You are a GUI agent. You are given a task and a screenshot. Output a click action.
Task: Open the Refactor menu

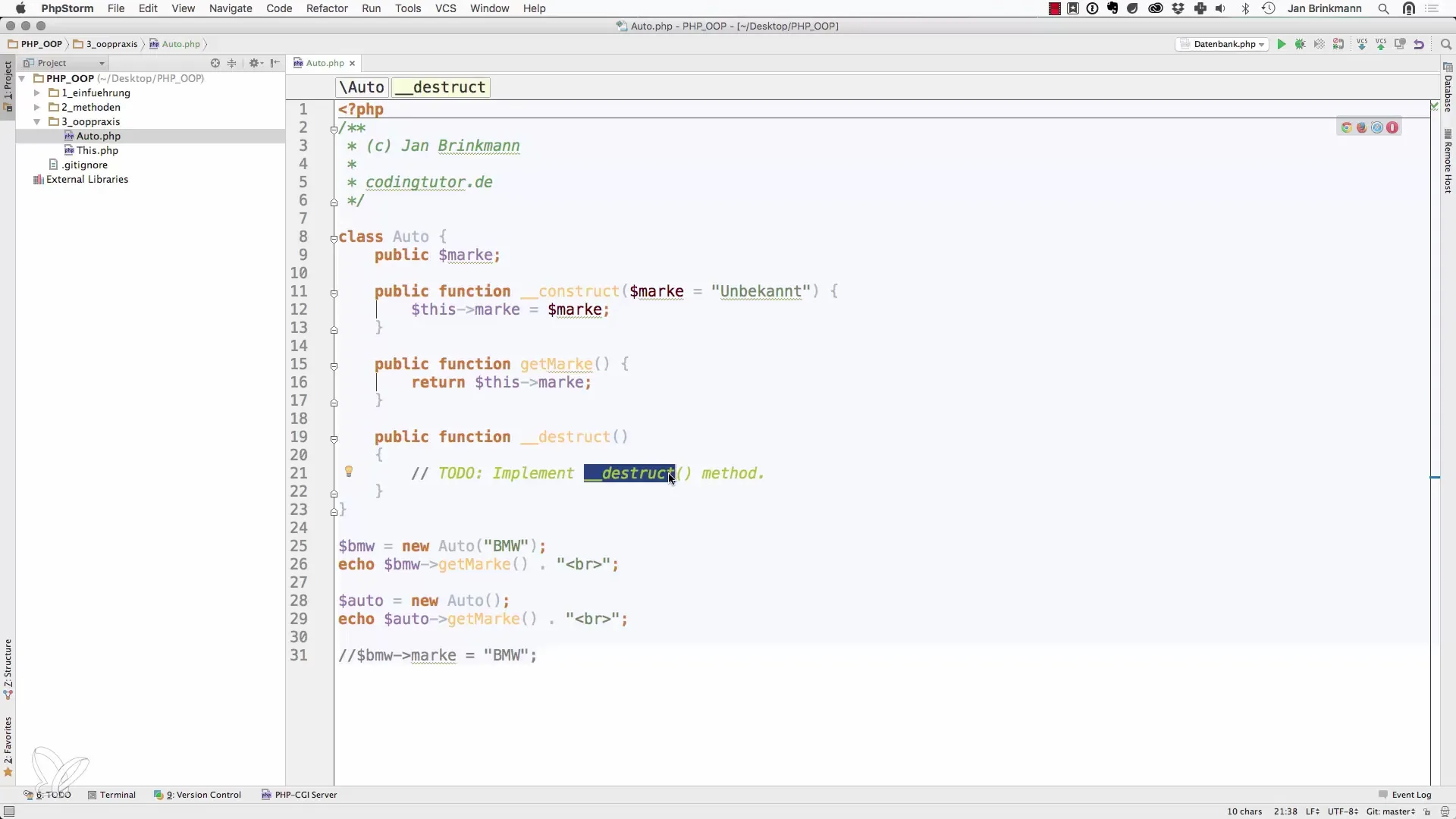coord(327,8)
